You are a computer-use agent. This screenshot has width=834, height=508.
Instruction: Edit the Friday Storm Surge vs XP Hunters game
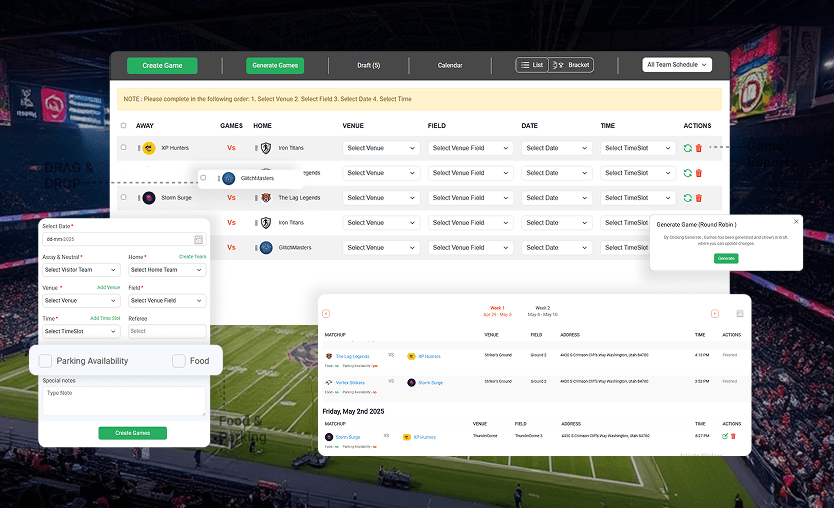point(725,436)
